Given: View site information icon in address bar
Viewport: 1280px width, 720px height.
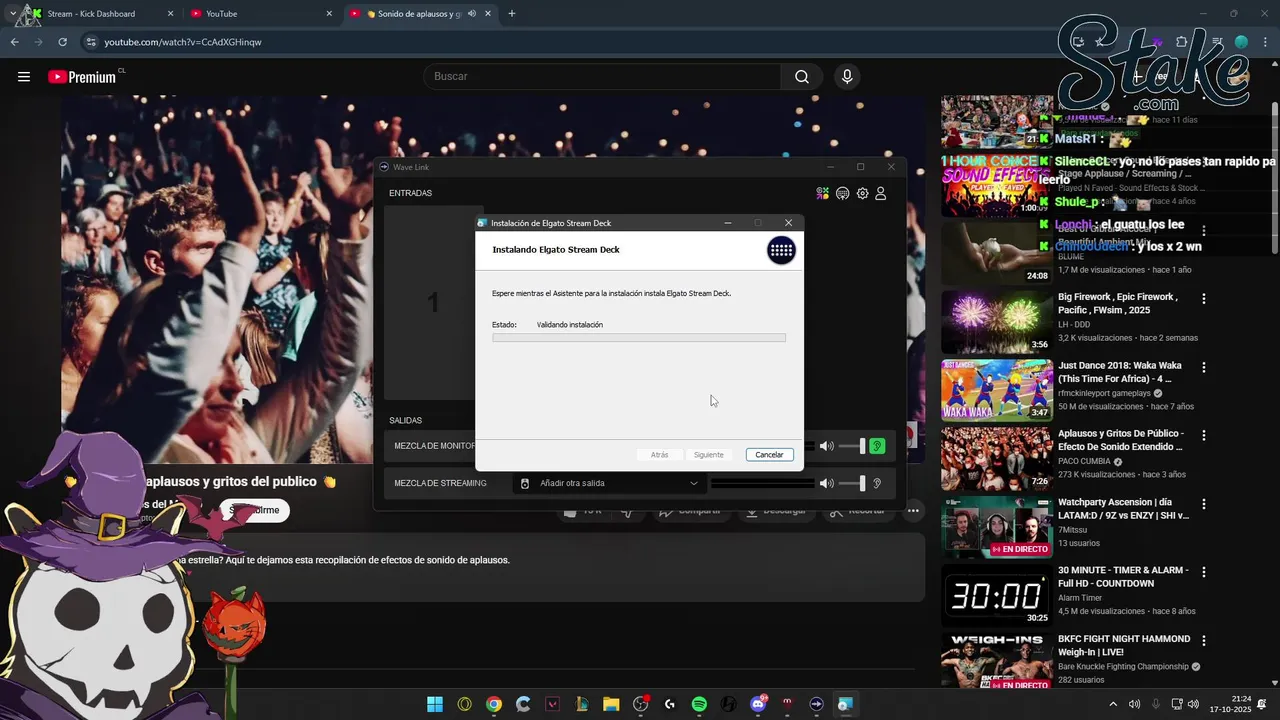Looking at the screenshot, I should (x=91, y=42).
